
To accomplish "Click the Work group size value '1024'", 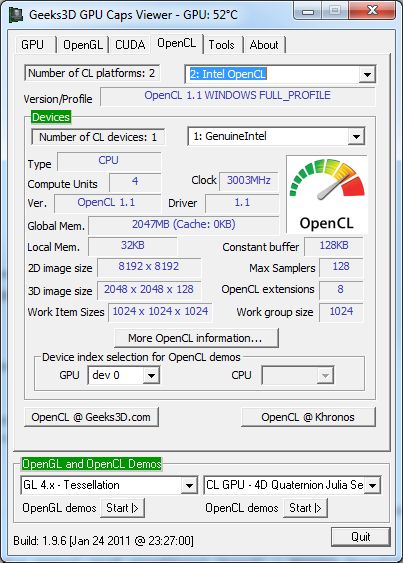I will tap(341, 312).
